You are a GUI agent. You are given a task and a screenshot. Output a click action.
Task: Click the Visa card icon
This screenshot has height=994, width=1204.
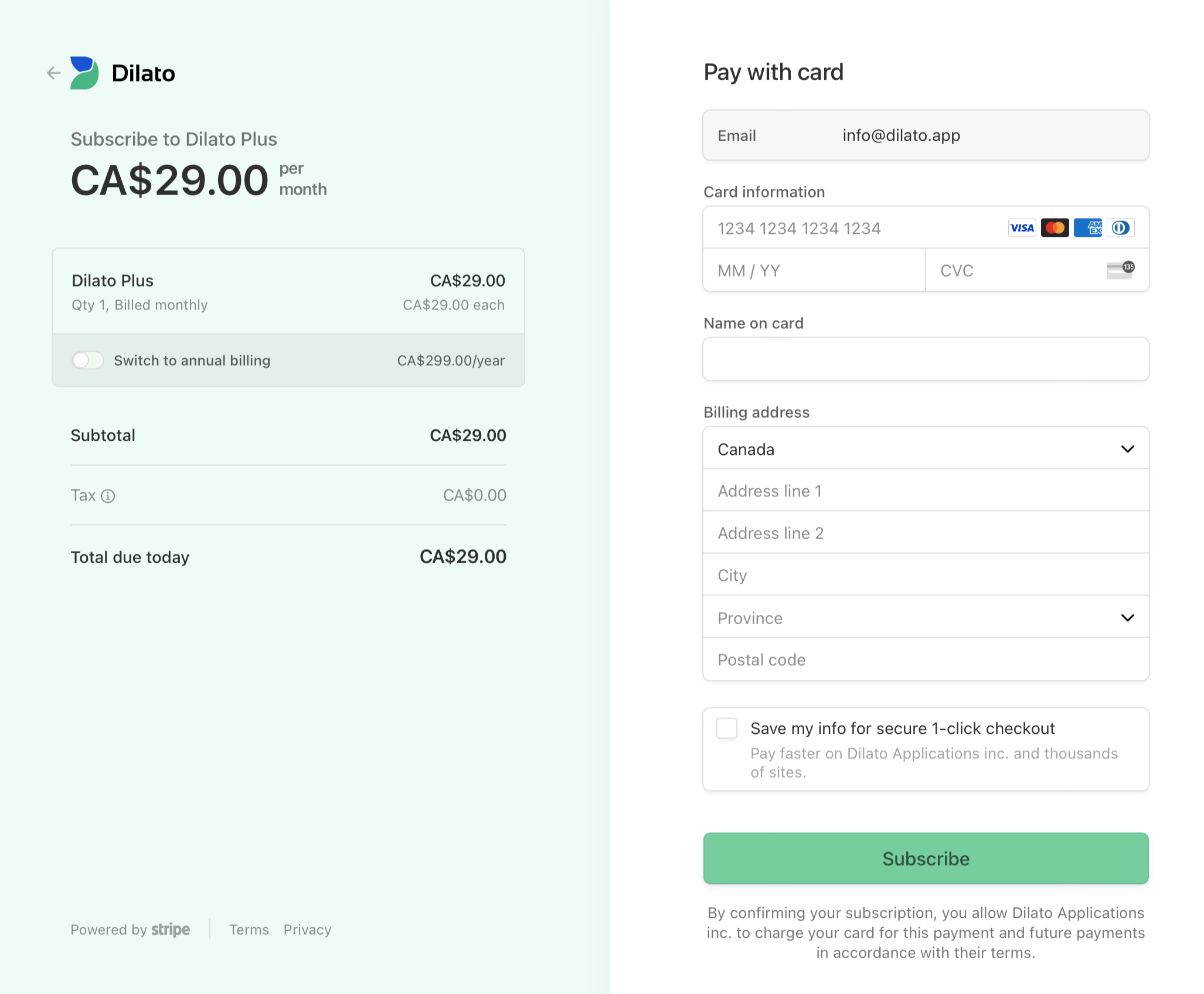(1022, 228)
